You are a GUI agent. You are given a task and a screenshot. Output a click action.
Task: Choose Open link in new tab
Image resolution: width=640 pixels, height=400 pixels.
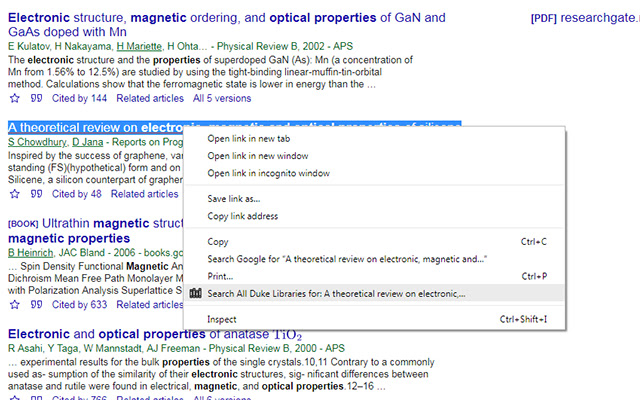[x=248, y=138]
